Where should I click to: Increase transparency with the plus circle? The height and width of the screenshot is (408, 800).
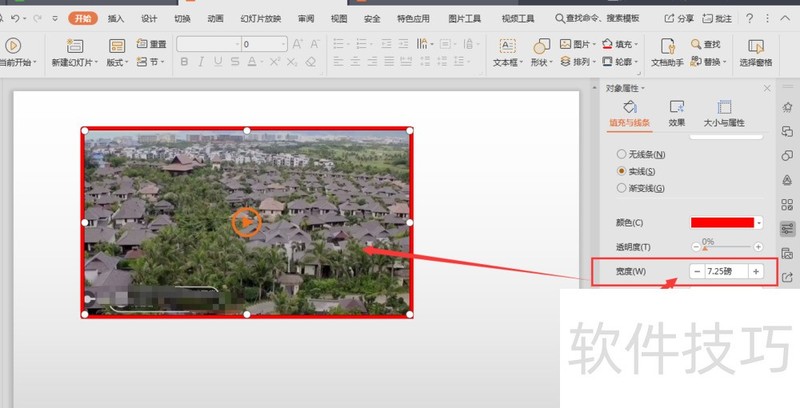point(758,247)
